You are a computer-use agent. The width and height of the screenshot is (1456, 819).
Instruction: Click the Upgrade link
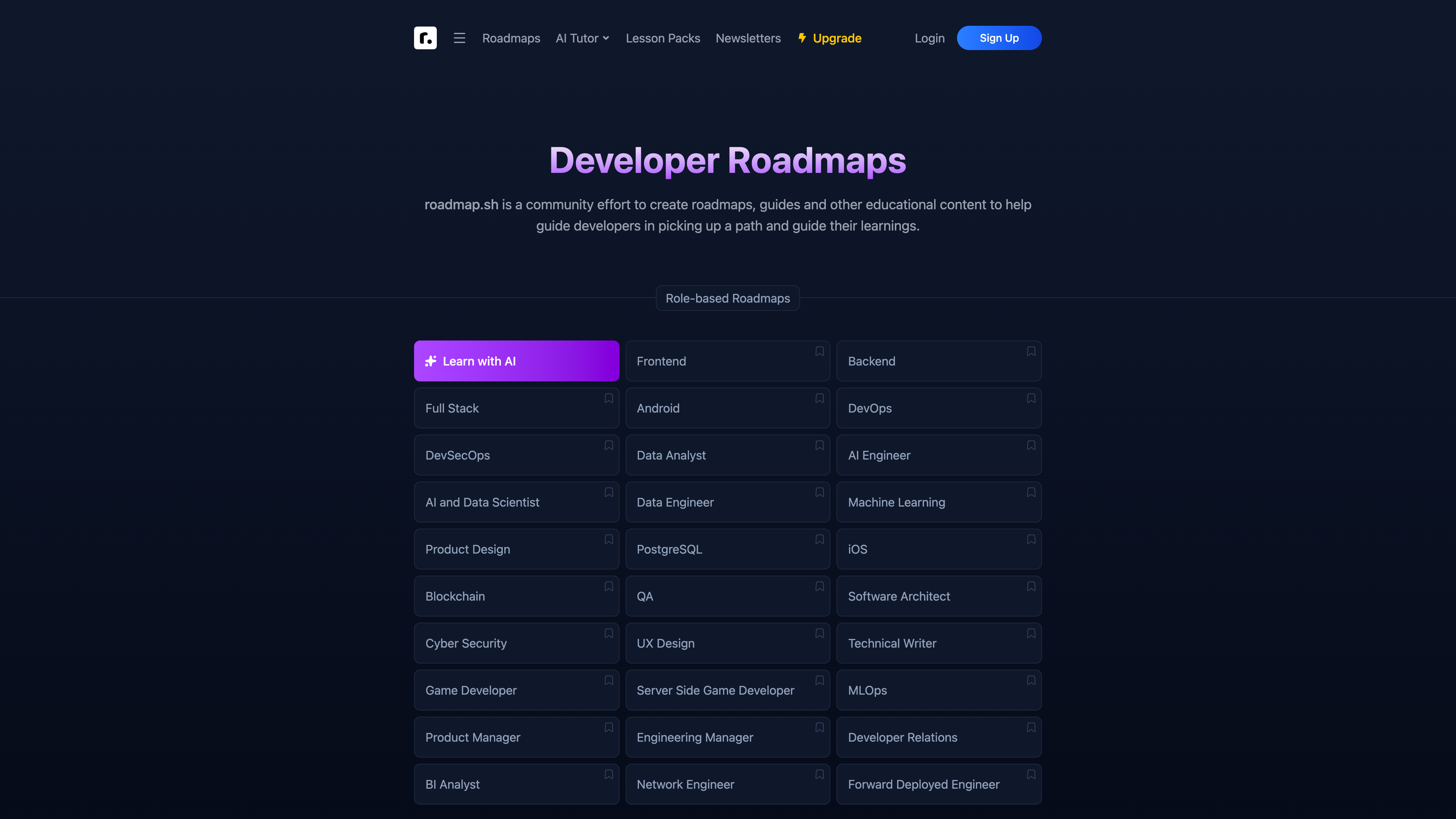point(830,38)
